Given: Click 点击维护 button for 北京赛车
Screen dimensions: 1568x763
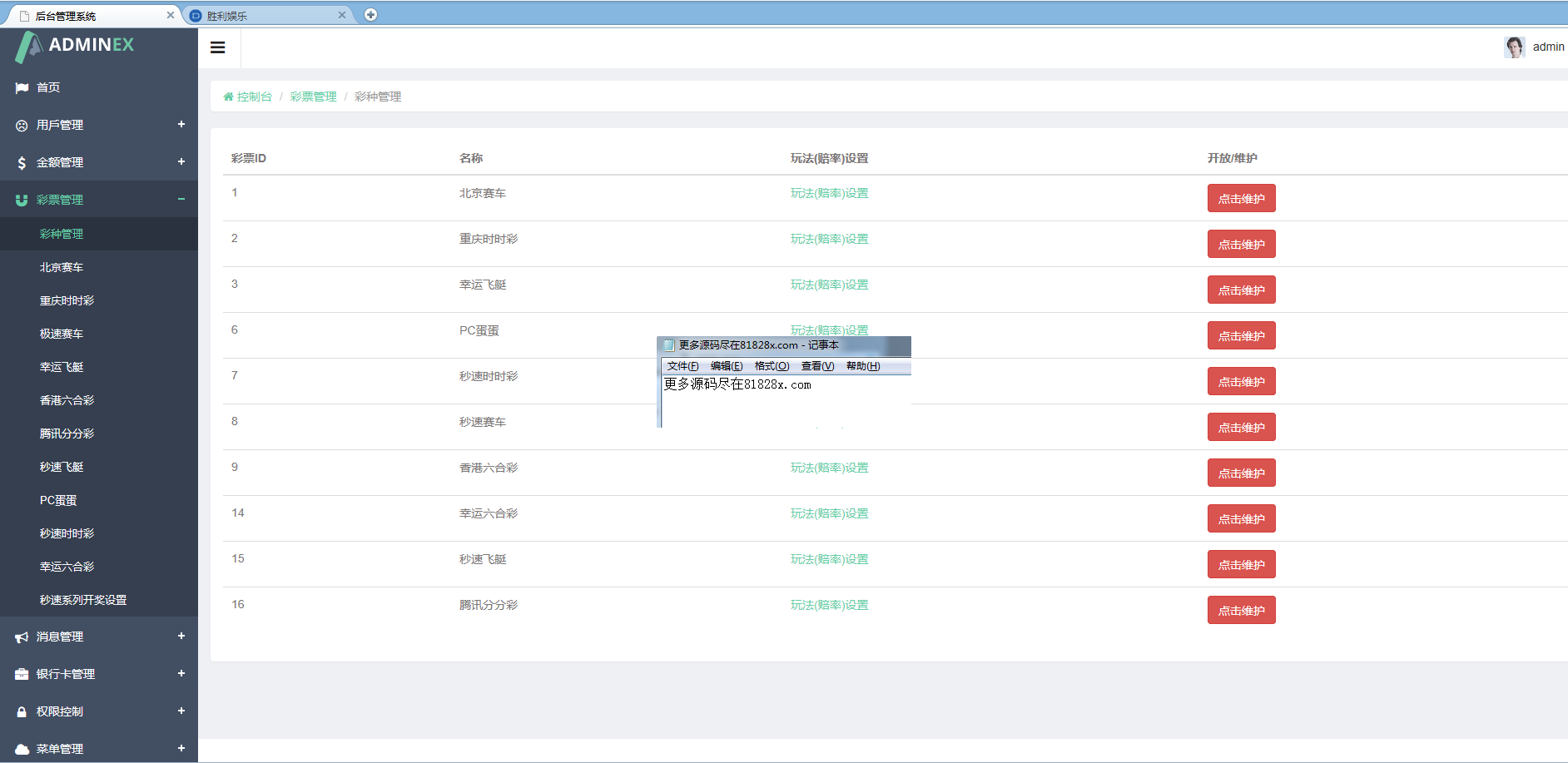Looking at the screenshot, I should pos(1241,199).
